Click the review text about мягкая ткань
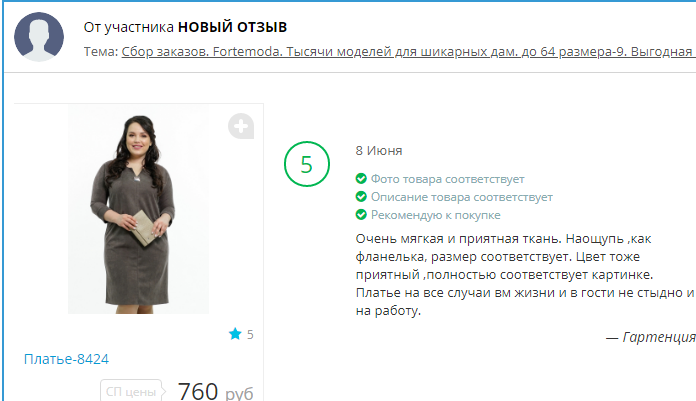The image size is (696, 401). click(x=525, y=274)
